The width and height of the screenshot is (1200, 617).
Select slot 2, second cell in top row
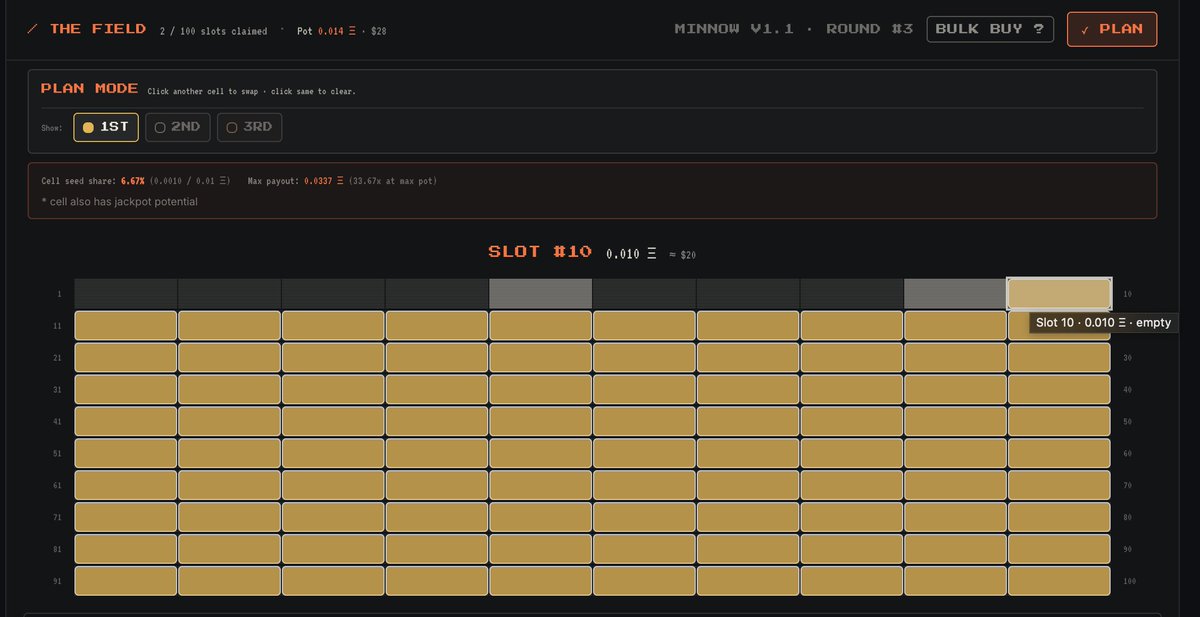click(x=230, y=294)
